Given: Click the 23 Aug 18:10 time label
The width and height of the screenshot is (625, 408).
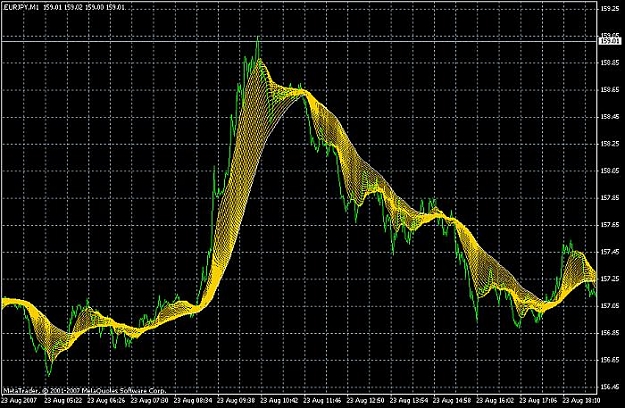Looking at the screenshot, I should [x=582, y=400].
